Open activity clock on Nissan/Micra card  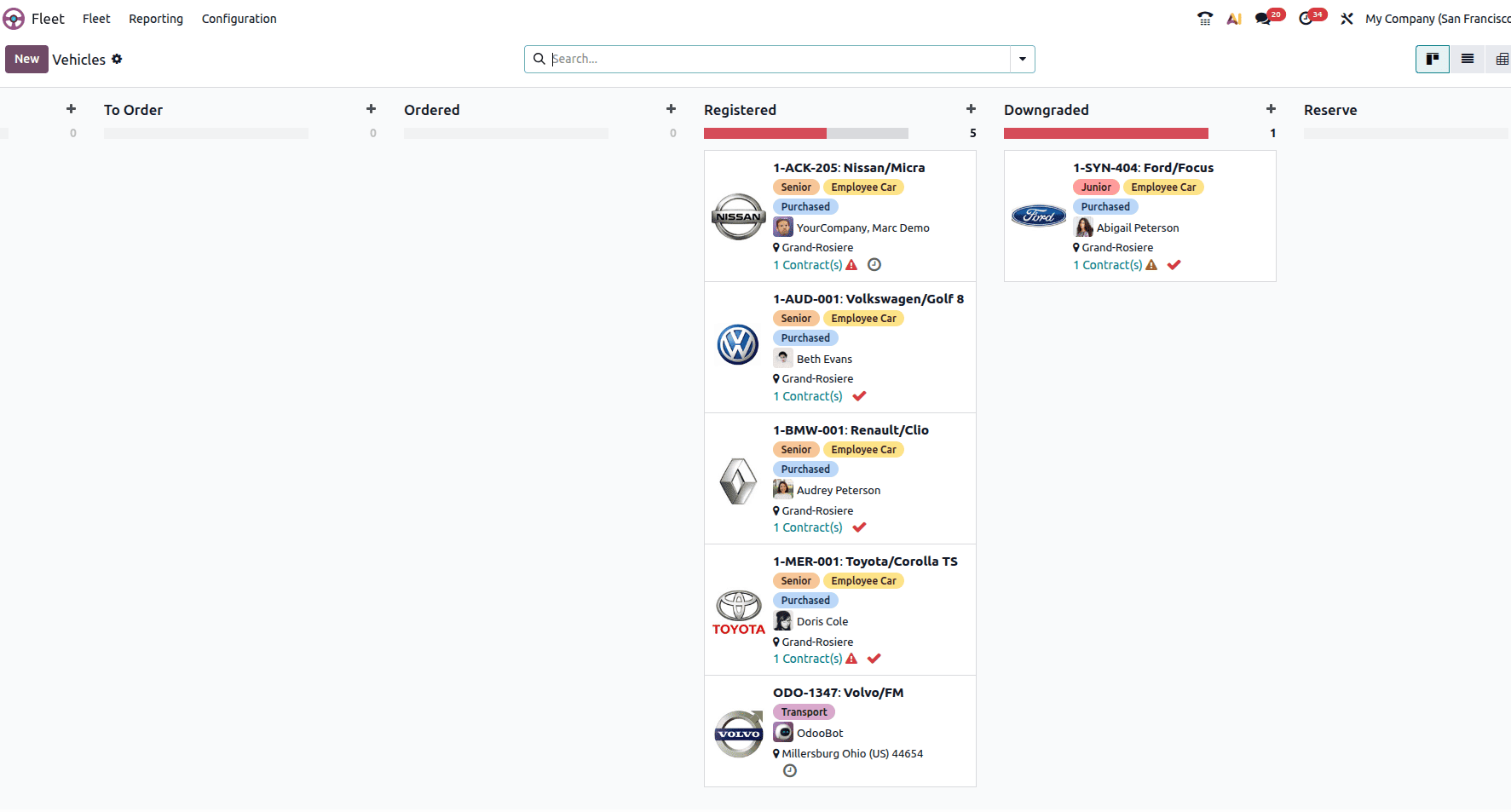[874, 265]
